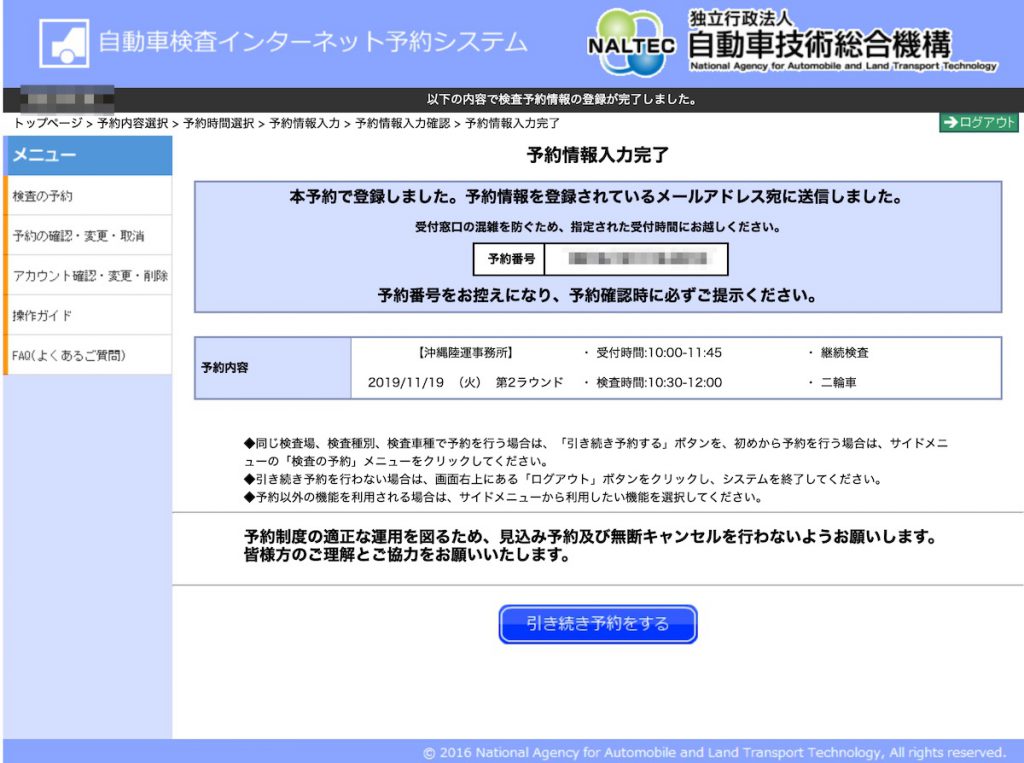This screenshot has width=1024, height=763.
Task: Click 予約内容選択 in the breadcrumb trail
Action: coord(132,123)
